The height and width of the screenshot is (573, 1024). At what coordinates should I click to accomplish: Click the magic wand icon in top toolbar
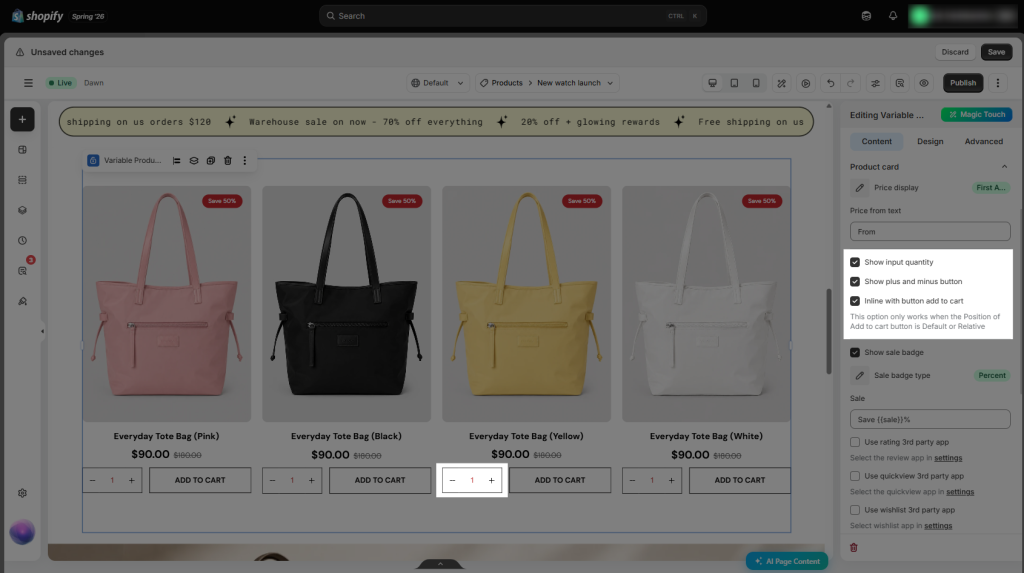[x=781, y=83]
